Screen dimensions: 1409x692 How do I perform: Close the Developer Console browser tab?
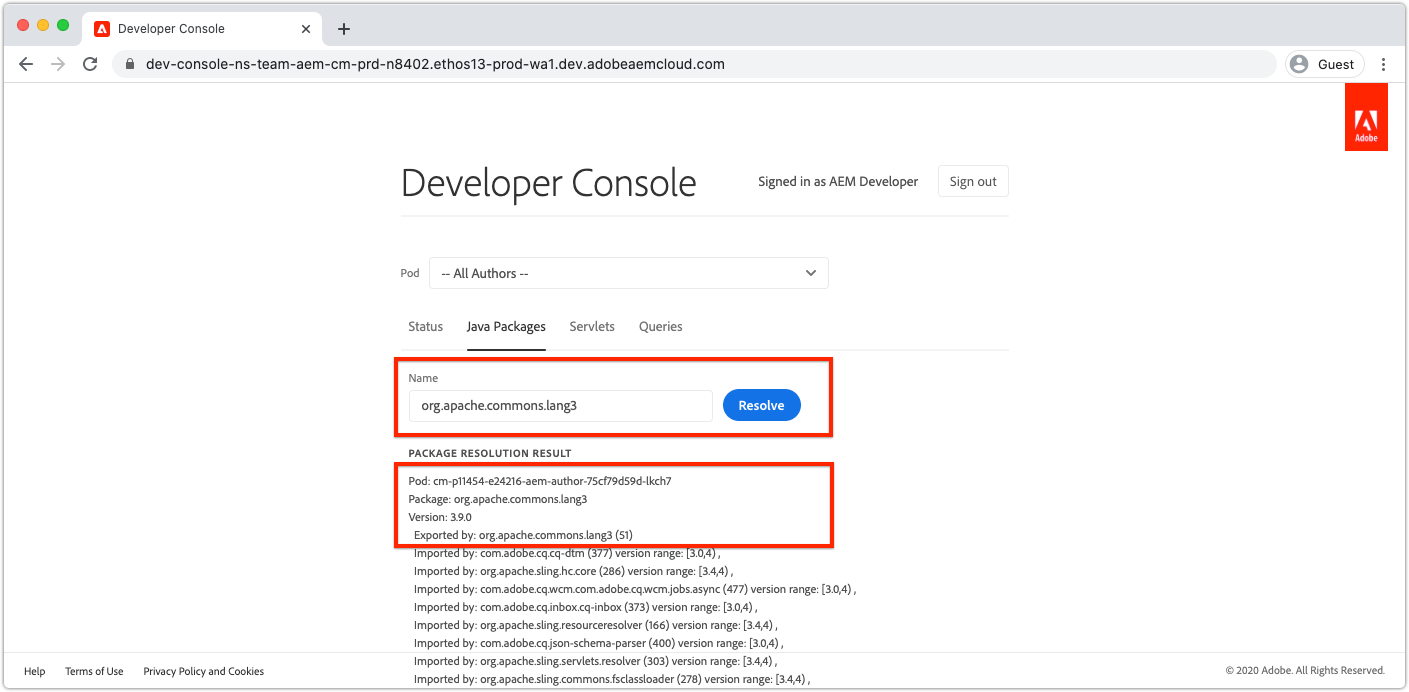305,29
